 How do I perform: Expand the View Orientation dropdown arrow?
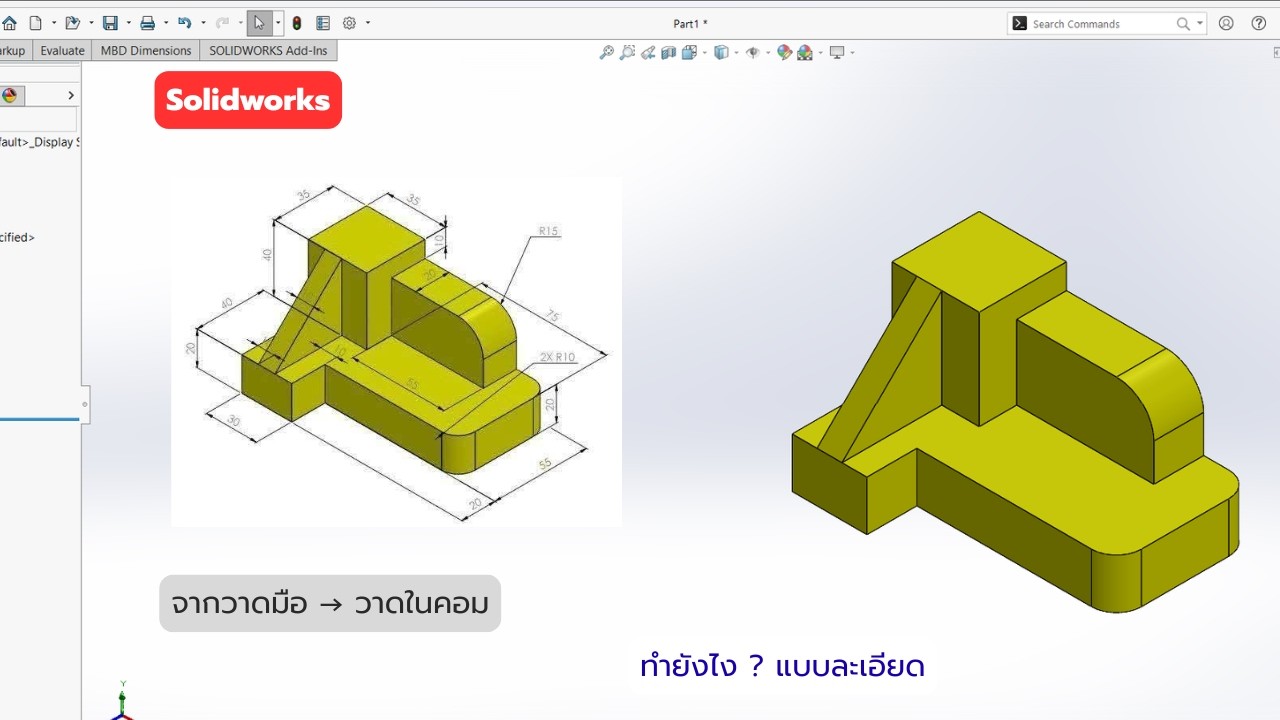coord(705,53)
